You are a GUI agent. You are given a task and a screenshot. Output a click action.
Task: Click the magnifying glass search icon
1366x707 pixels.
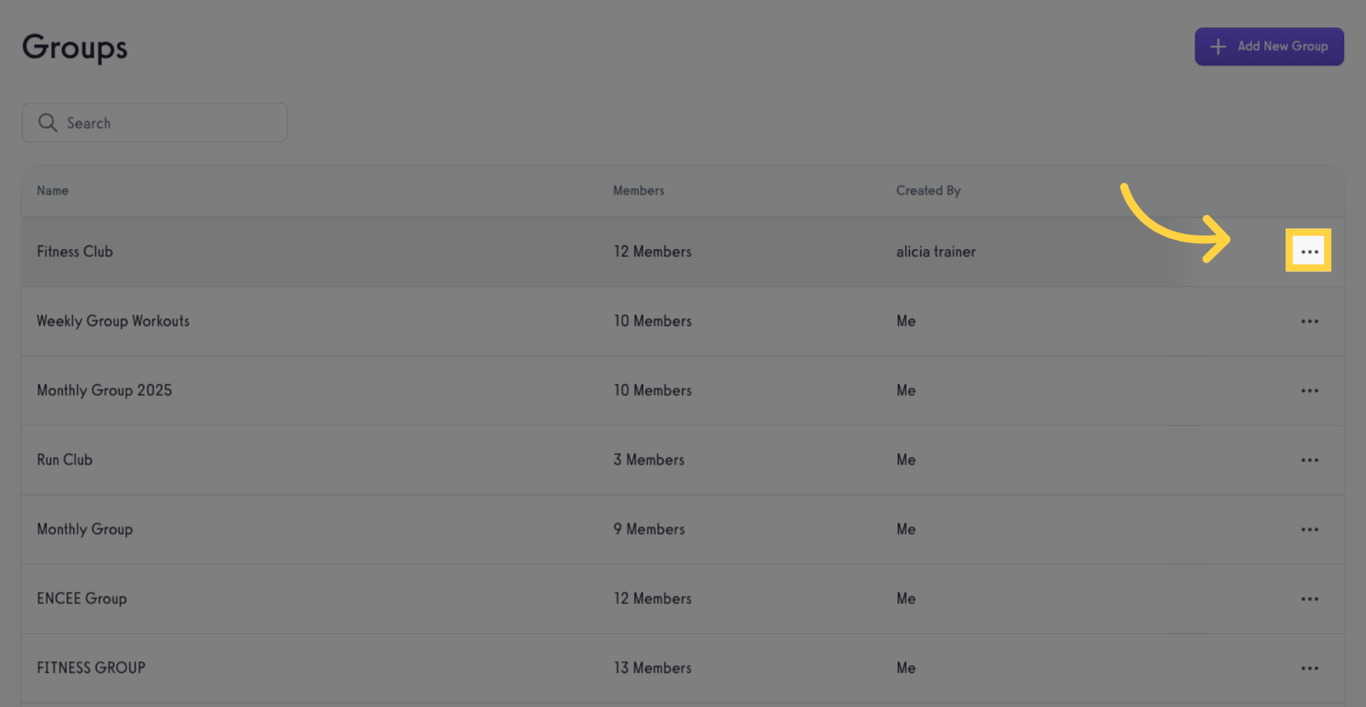(x=47, y=123)
